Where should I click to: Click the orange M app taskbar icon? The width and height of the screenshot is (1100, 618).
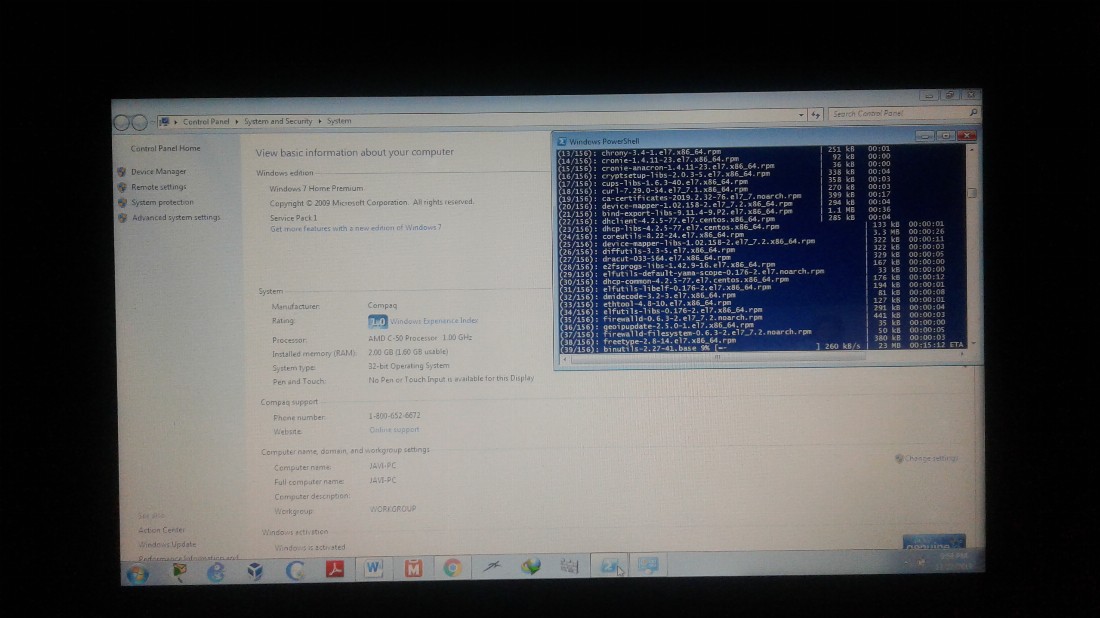click(413, 568)
